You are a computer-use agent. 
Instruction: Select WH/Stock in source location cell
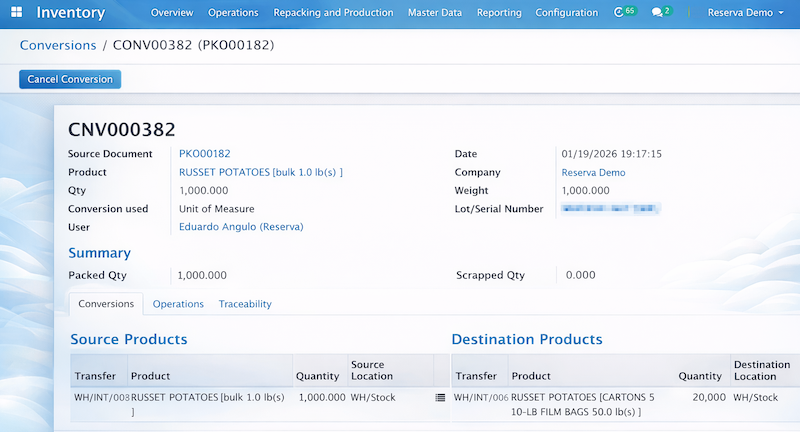(373, 397)
